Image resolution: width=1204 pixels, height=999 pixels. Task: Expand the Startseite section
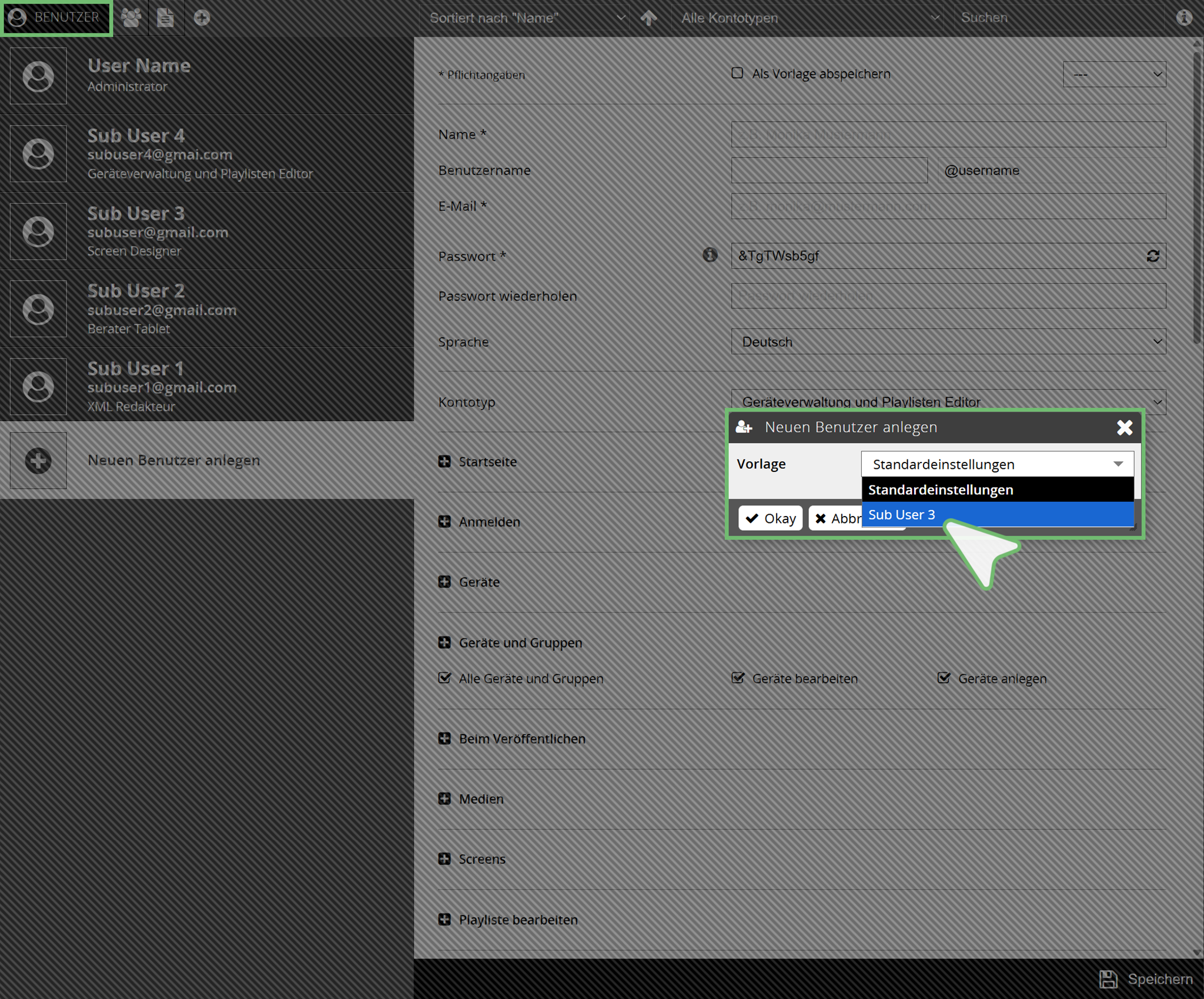[445, 461]
